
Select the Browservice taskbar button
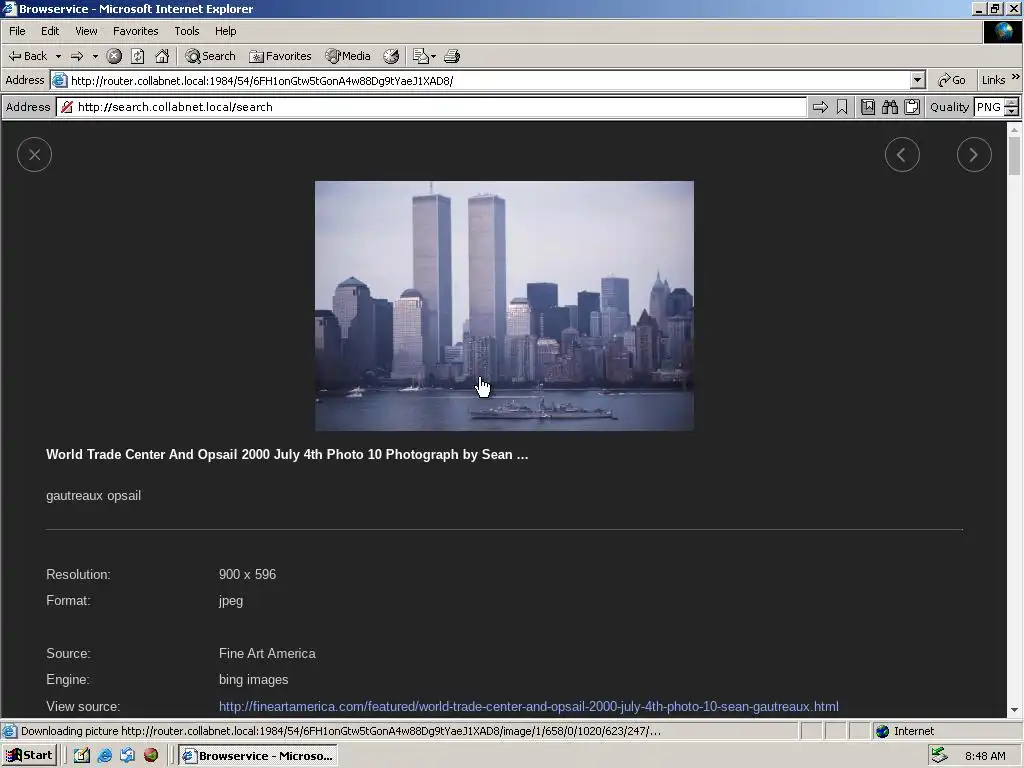[258, 756]
